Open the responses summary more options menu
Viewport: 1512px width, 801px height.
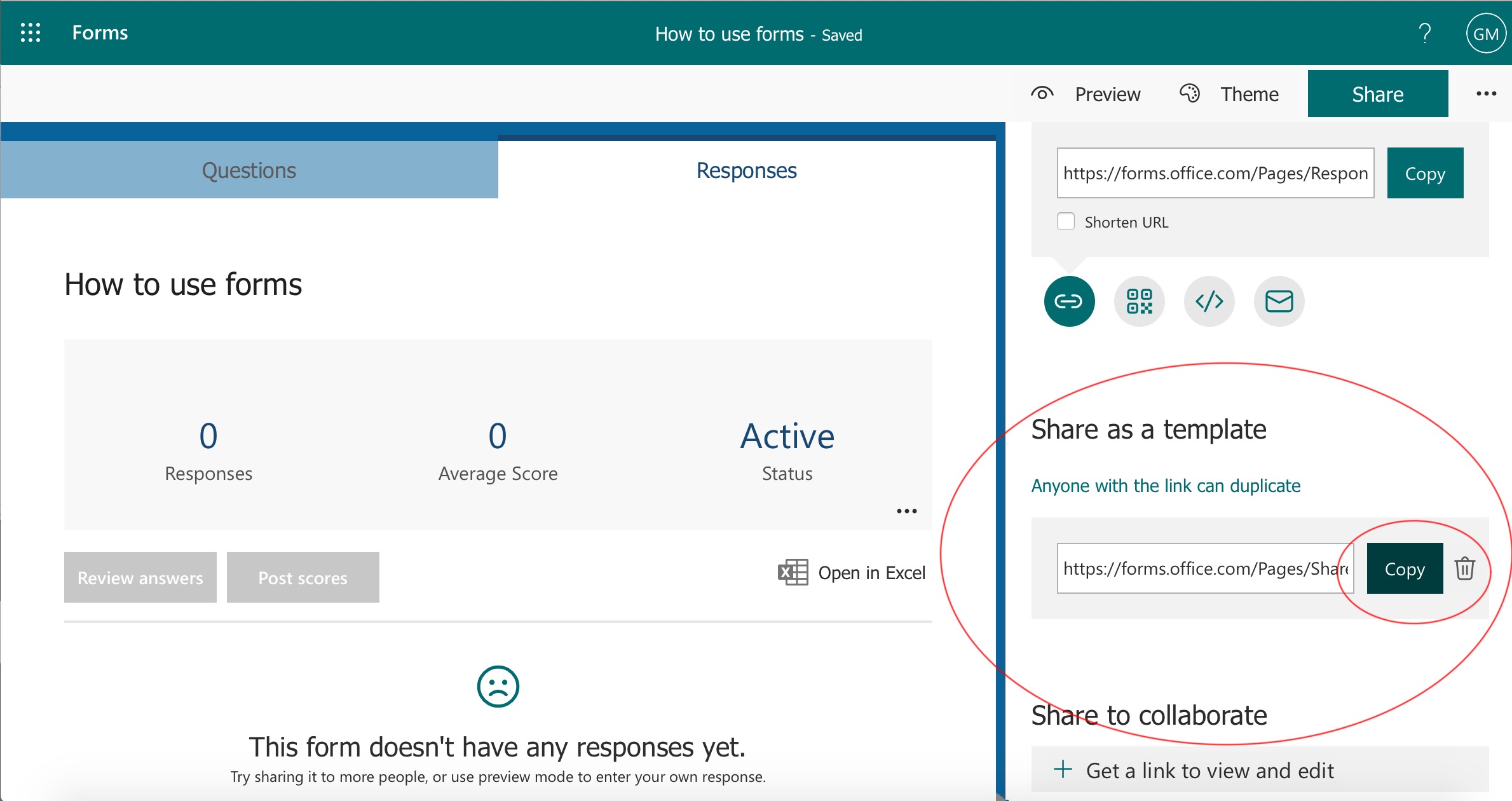point(906,511)
